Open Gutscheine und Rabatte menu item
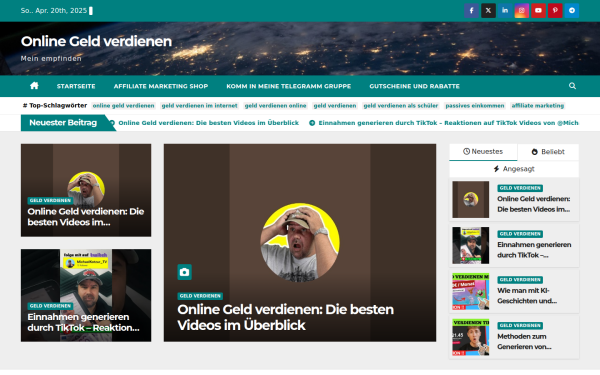This screenshot has height=375, width=600. click(x=414, y=86)
